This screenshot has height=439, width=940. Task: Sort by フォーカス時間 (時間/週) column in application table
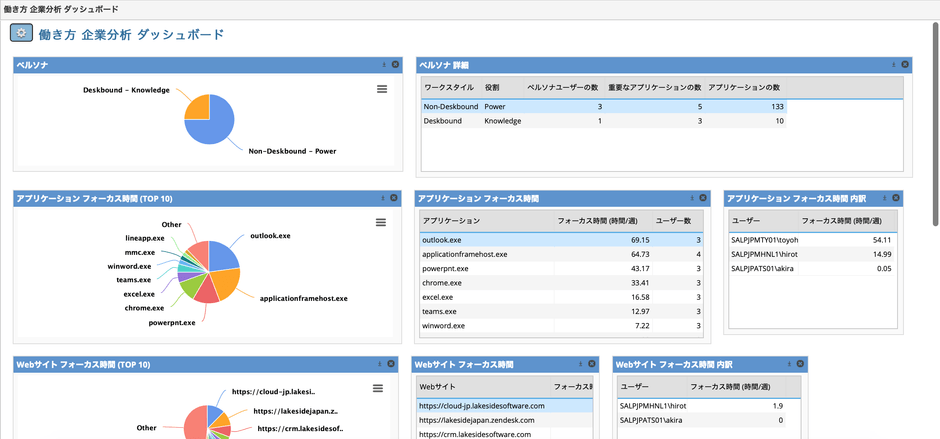click(x=598, y=219)
